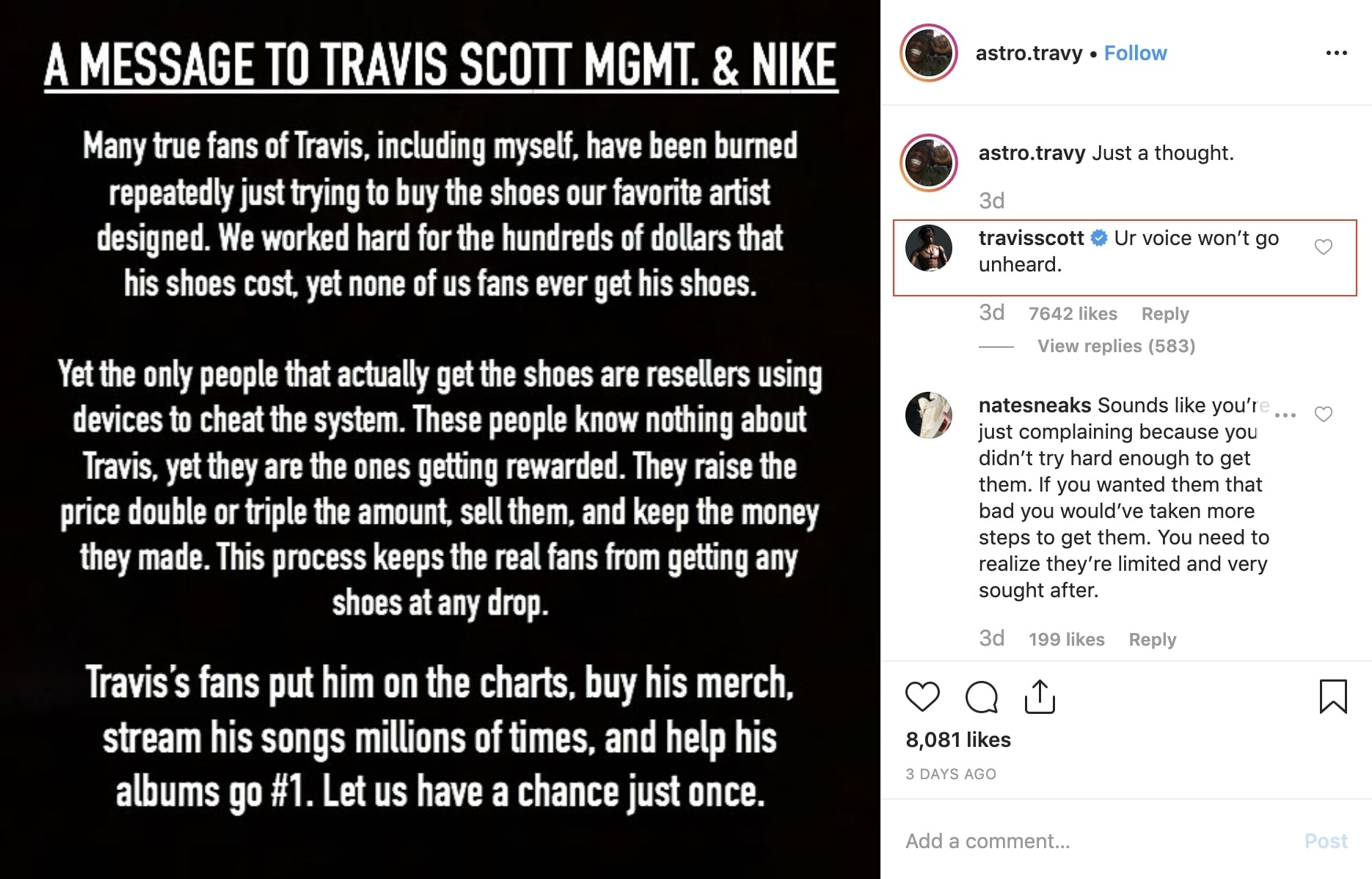This screenshot has width=1372, height=879.
Task: Click the natesneaks username link
Action: tap(1035, 406)
